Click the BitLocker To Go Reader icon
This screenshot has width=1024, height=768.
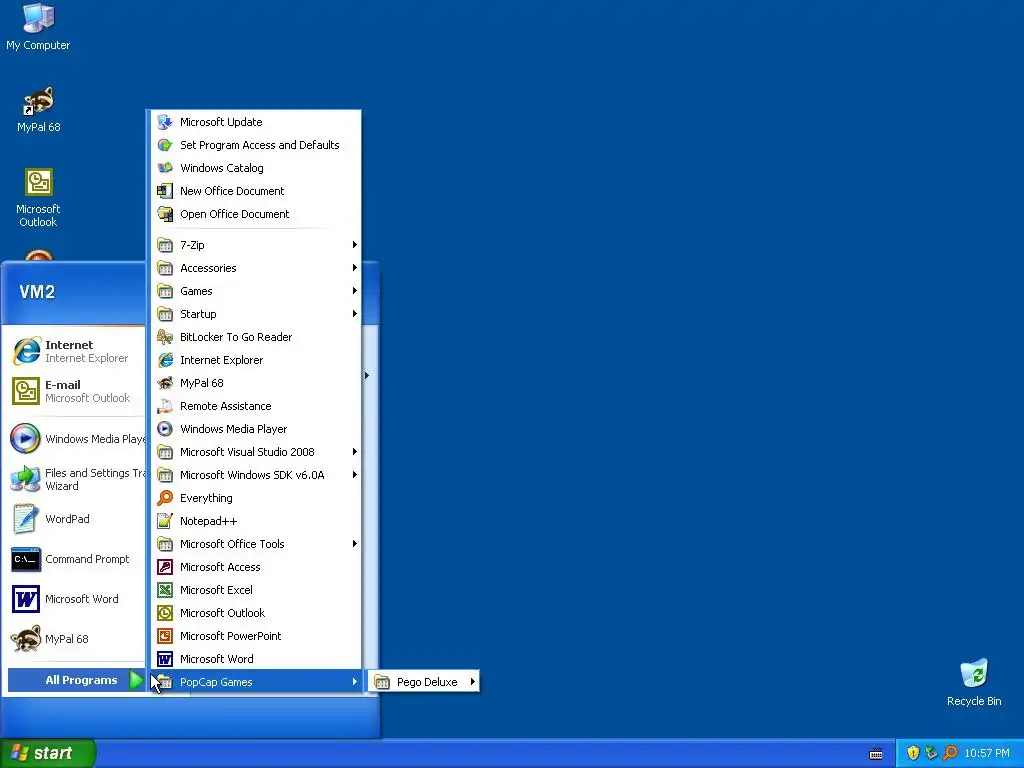pos(165,337)
